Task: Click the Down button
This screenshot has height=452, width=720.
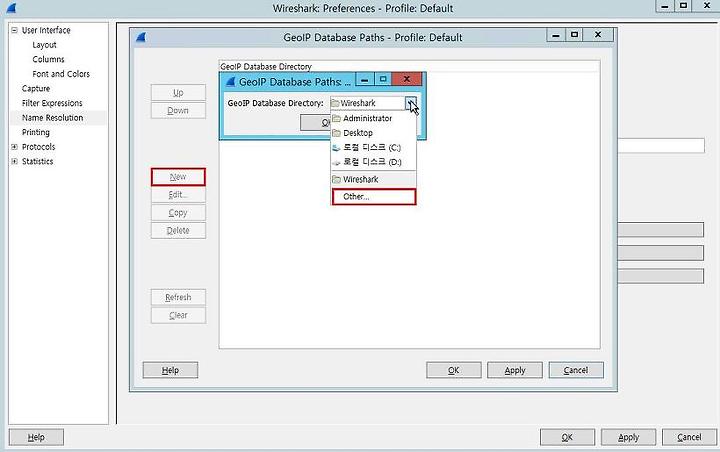Action: 178,111
